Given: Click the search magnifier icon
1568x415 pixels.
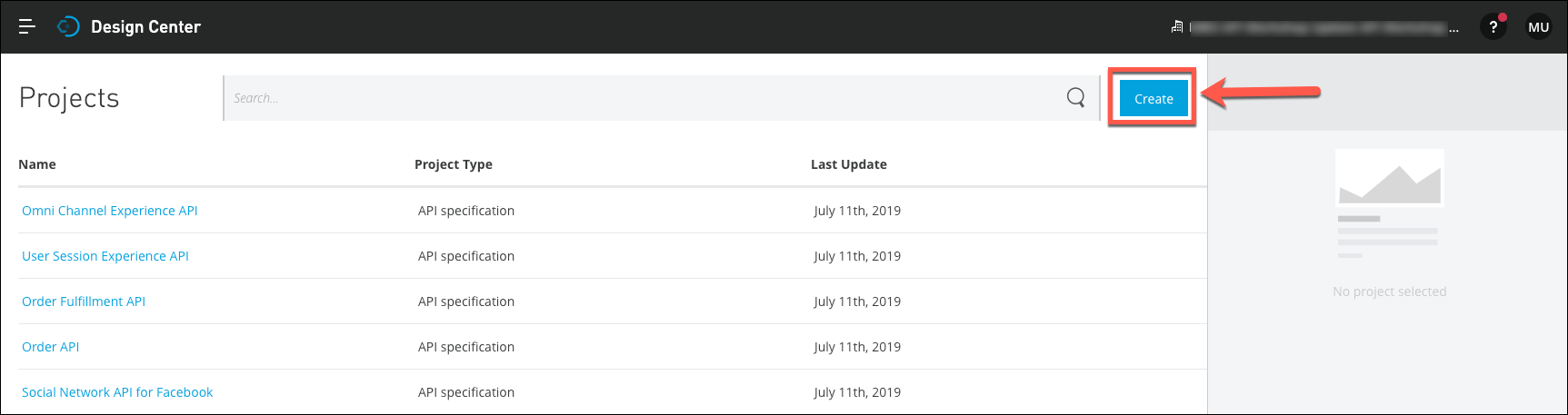Looking at the screenshot, I should [x=1075, y=97].
